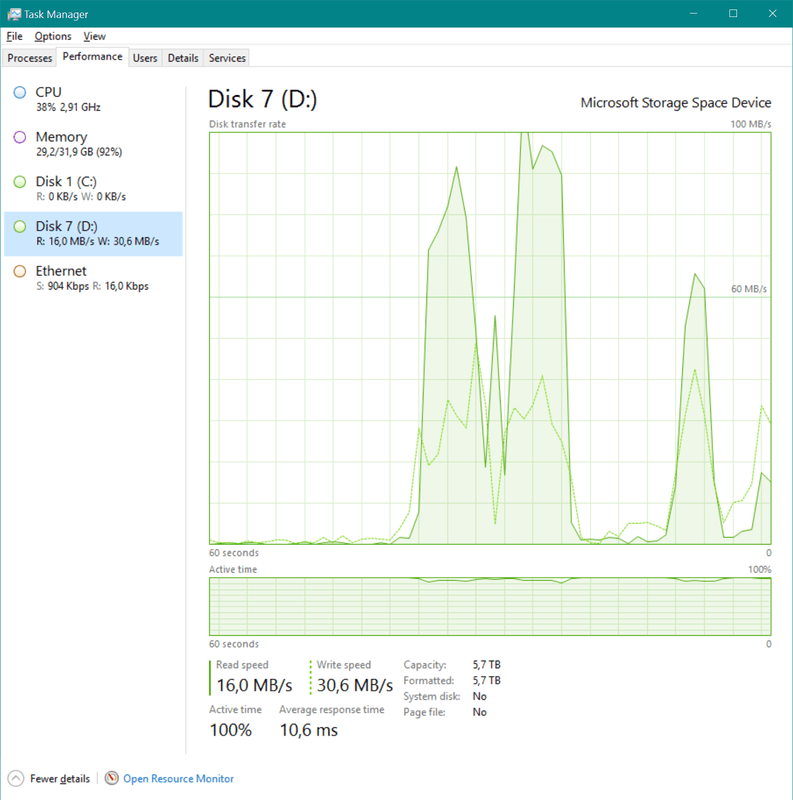Image resolution: width=793 pixels, height=800 pixels.
Task: Click the Capacity 5,7 TB value
Action: pyautogui.click(x=486, y=665)
